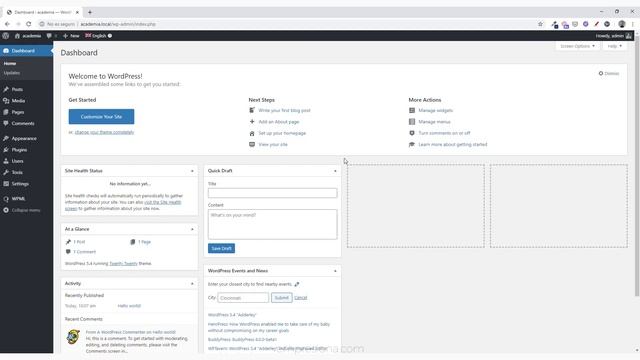Screen dimensions: 640x360
Task: Close the Dashboard browser tab
Action: [77, 12]
